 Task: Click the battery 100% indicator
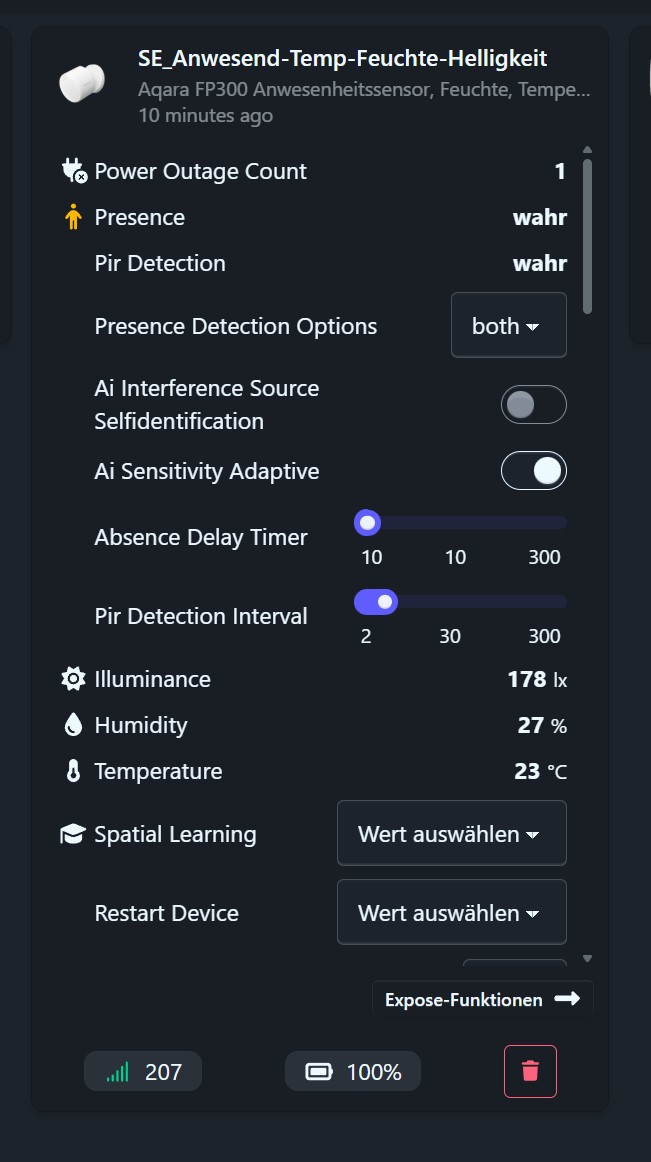tap(353, 1072)
